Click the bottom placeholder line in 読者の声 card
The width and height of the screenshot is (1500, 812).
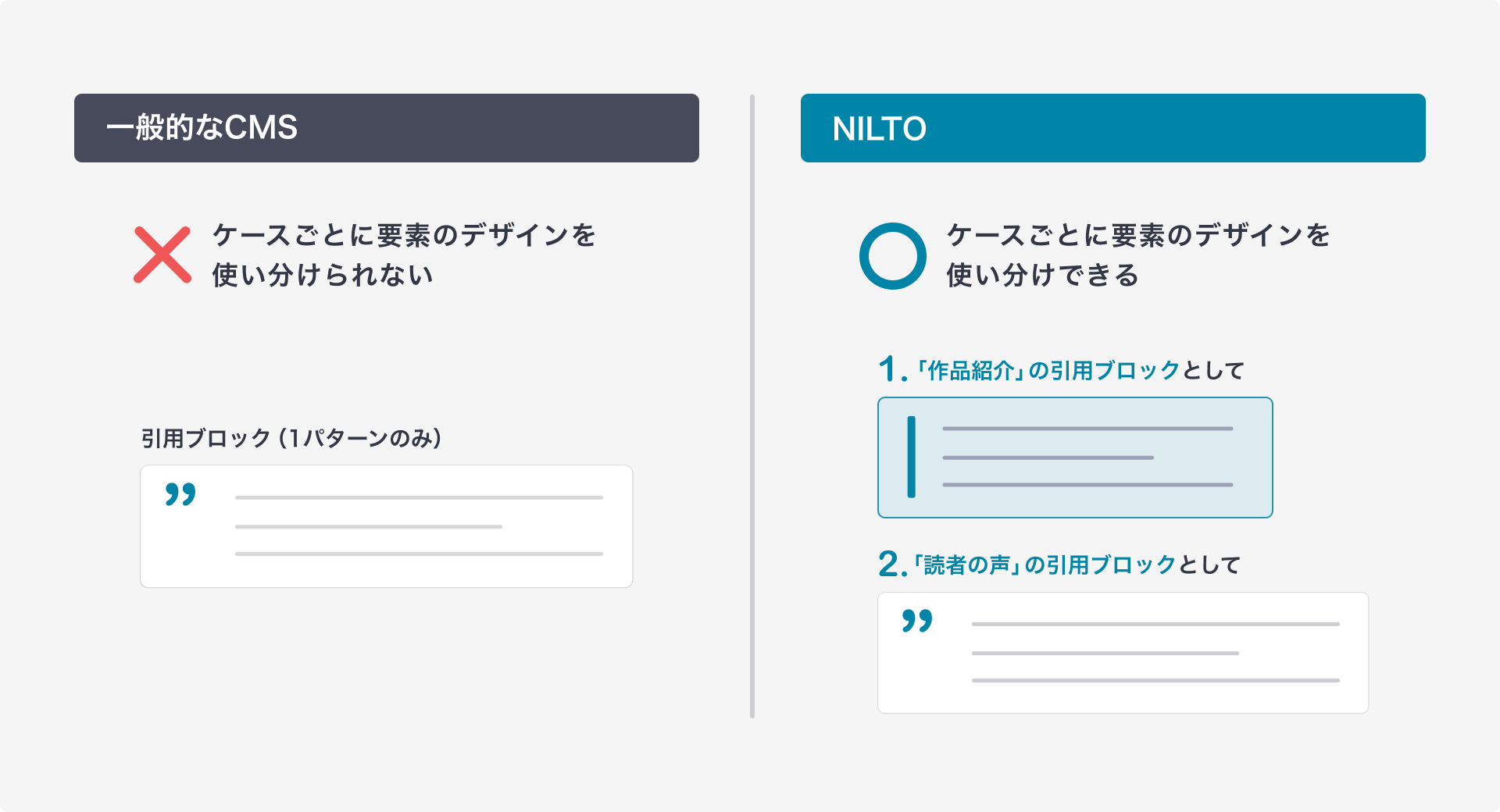pos(1155,681)
